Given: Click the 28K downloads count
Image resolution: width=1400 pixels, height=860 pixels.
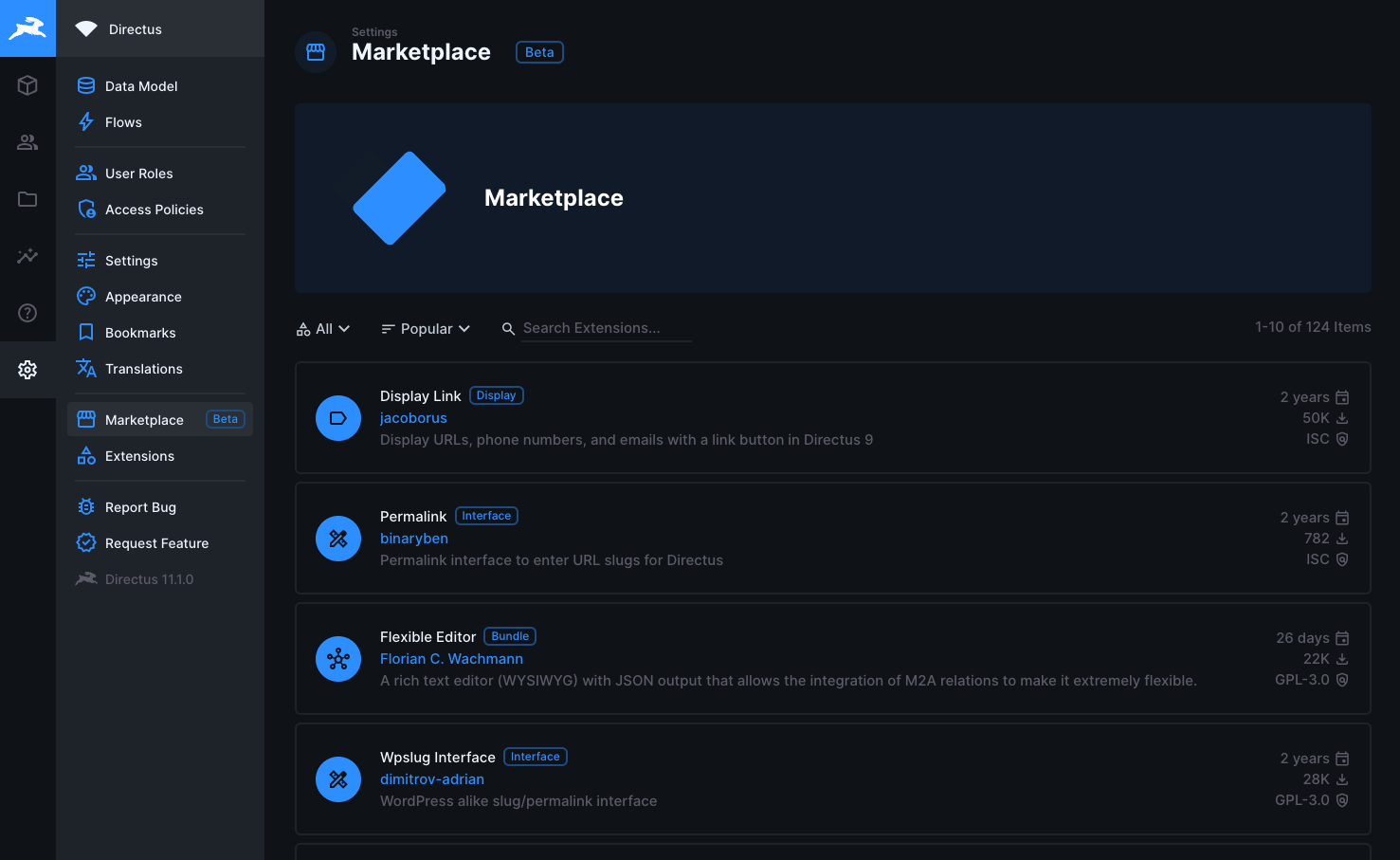Looking at the screenshot, I should [x=1316, y=779].
